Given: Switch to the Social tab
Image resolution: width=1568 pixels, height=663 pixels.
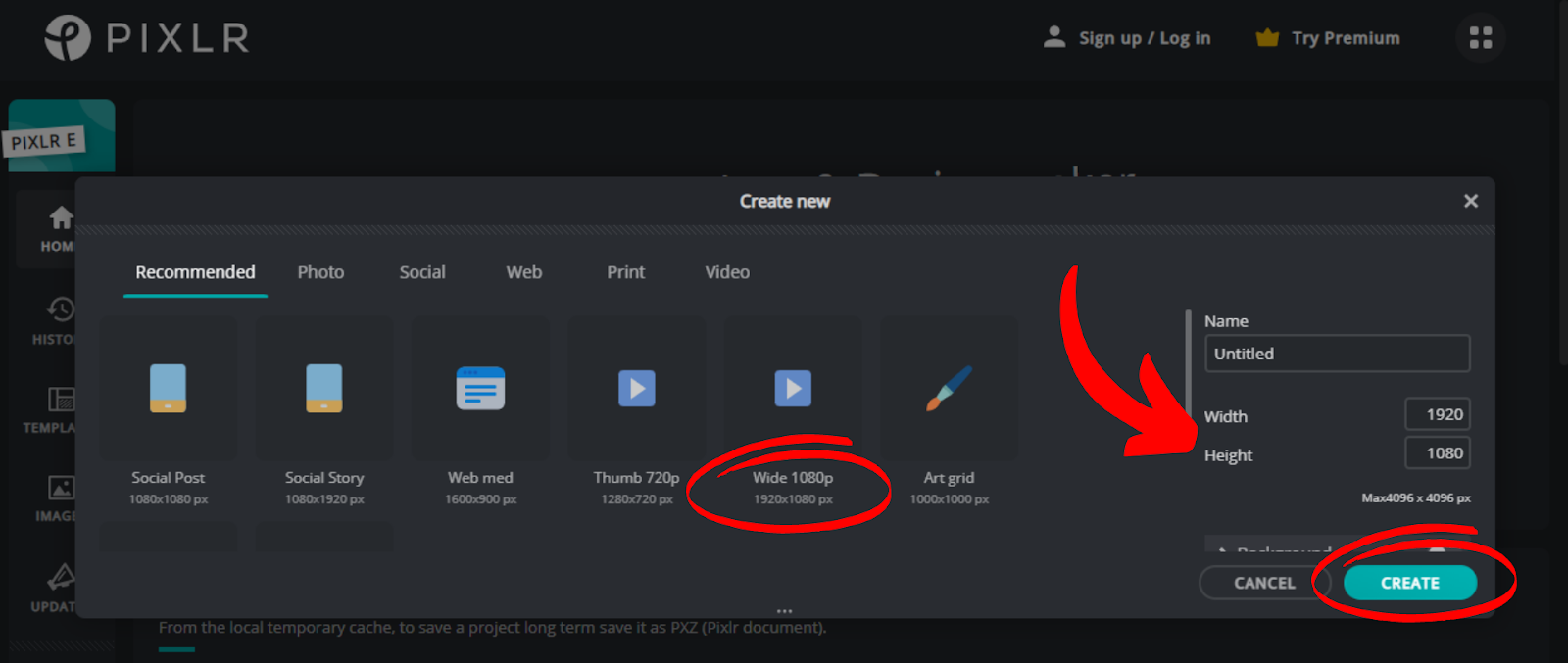Looking at the screenshot, I should [422, 272].
